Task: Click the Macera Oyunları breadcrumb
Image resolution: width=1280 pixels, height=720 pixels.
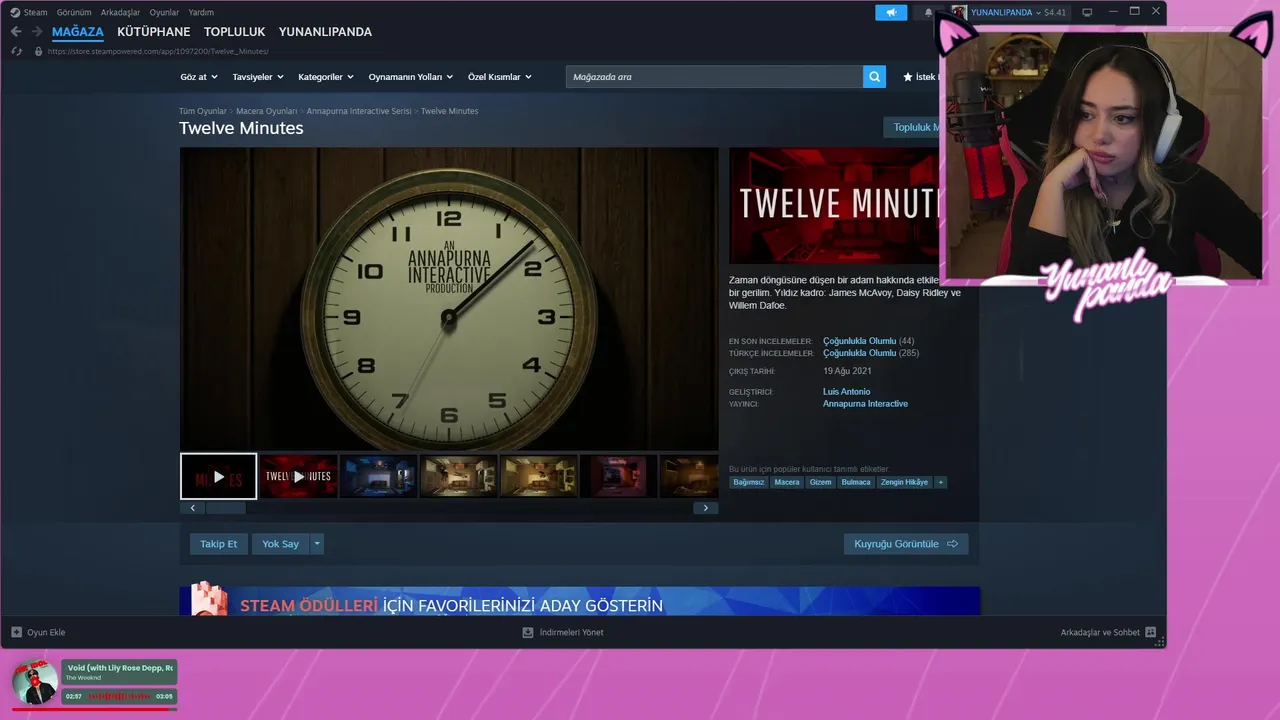Action: pyautogui.click(x=267, y=111)
